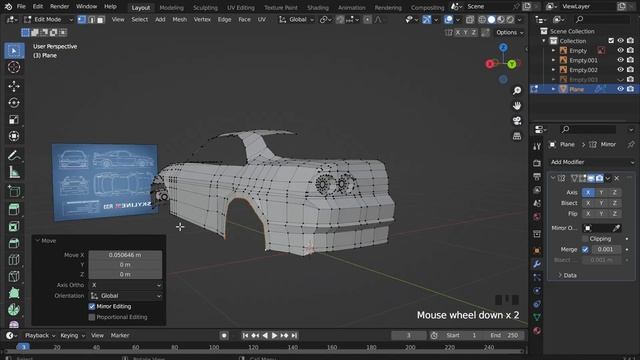The width and height of the screenshot is (640, 360).
Task: Switch to the Modeling workspace tab
Action: point(171,7)
